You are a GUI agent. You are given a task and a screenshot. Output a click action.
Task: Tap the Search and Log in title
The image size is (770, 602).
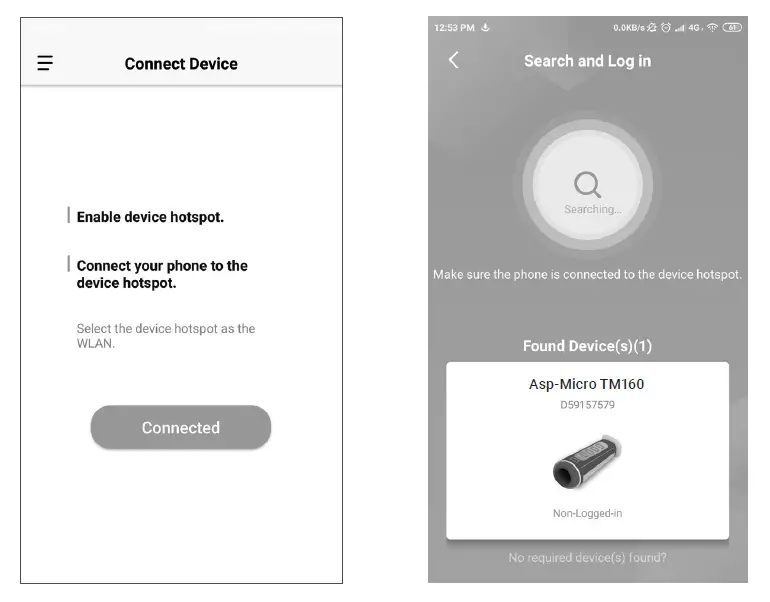click(x=587, y=61)
